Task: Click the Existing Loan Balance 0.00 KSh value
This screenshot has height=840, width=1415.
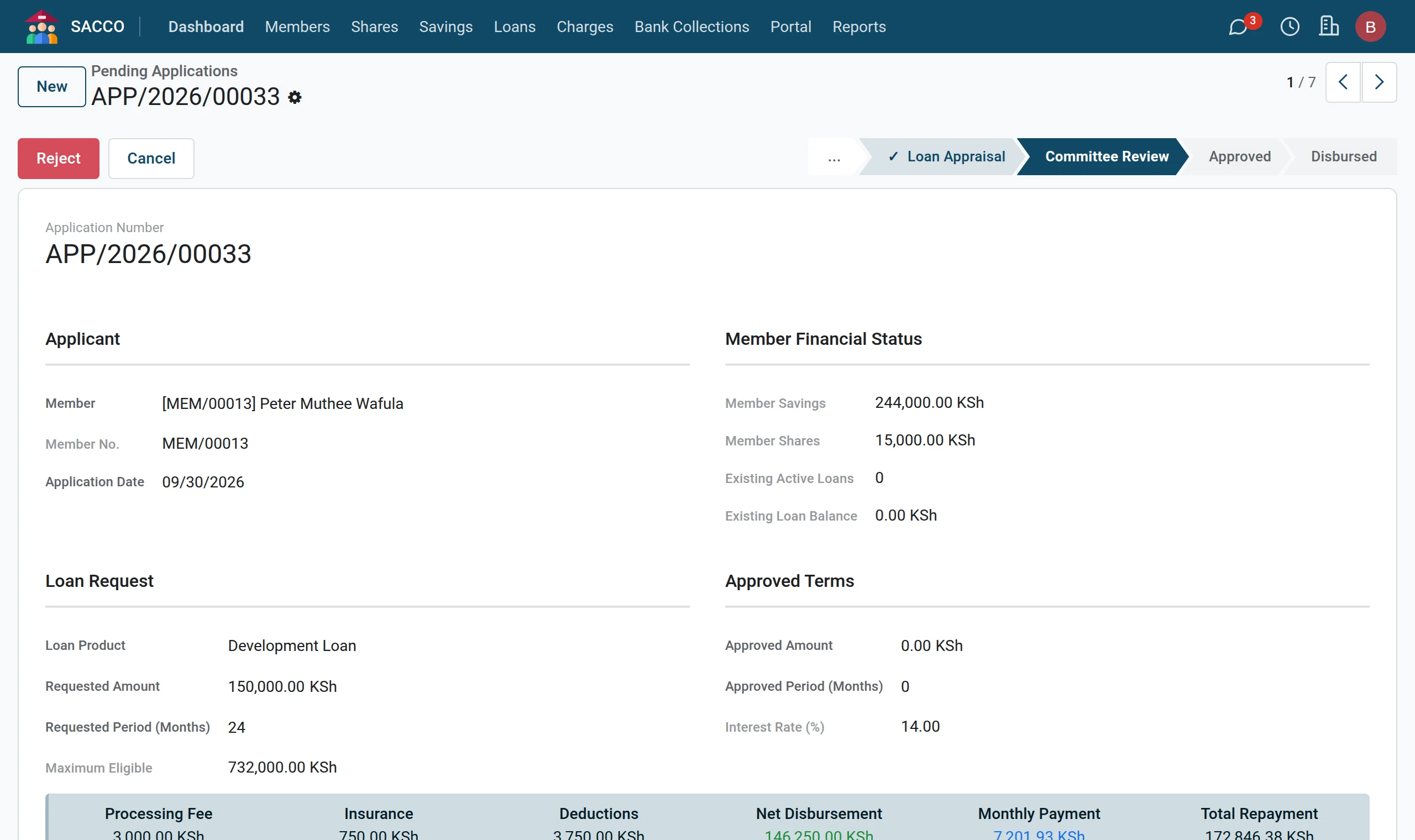Action: tap(905, 516)
